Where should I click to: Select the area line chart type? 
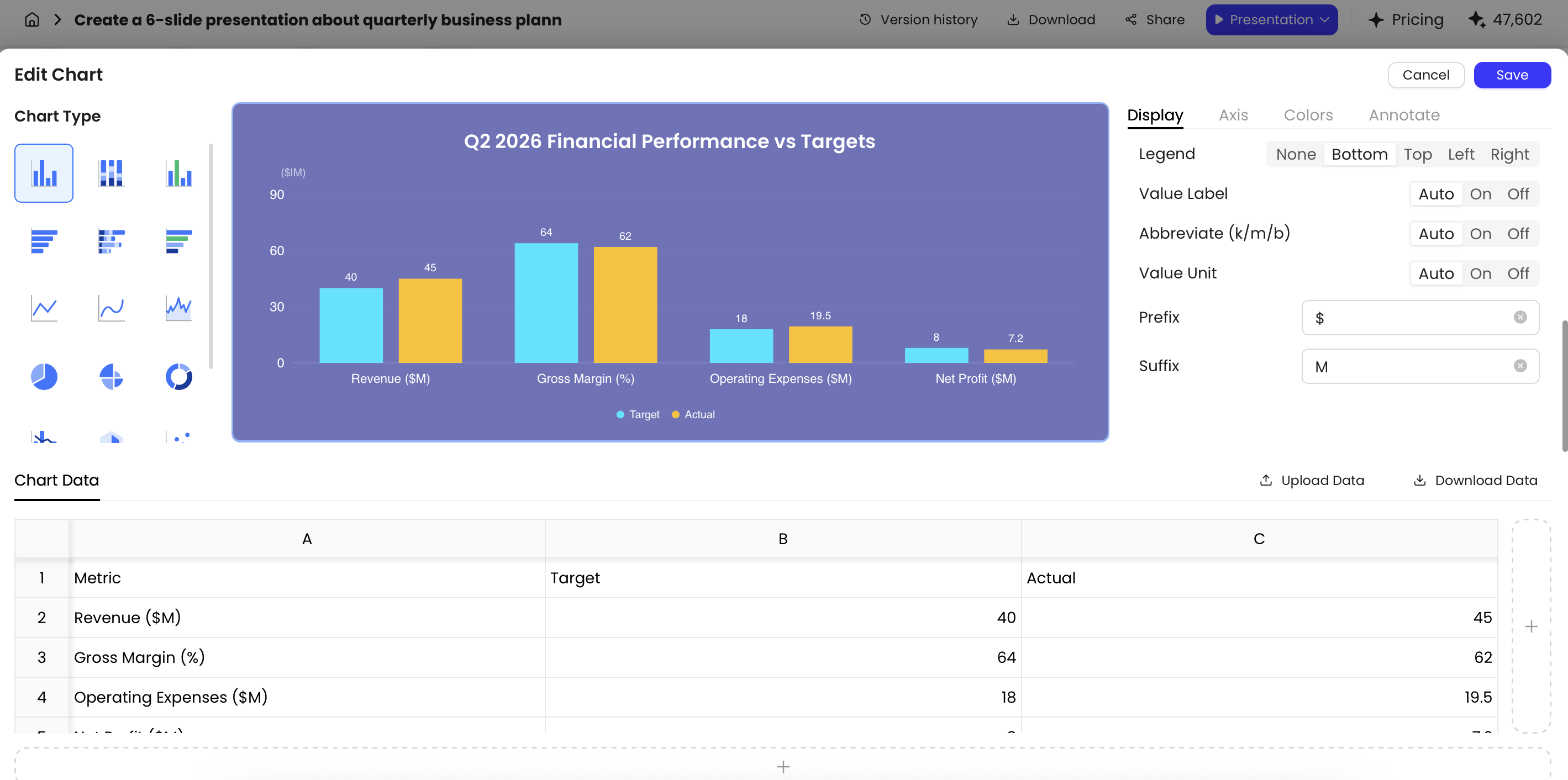coord(178,308)
